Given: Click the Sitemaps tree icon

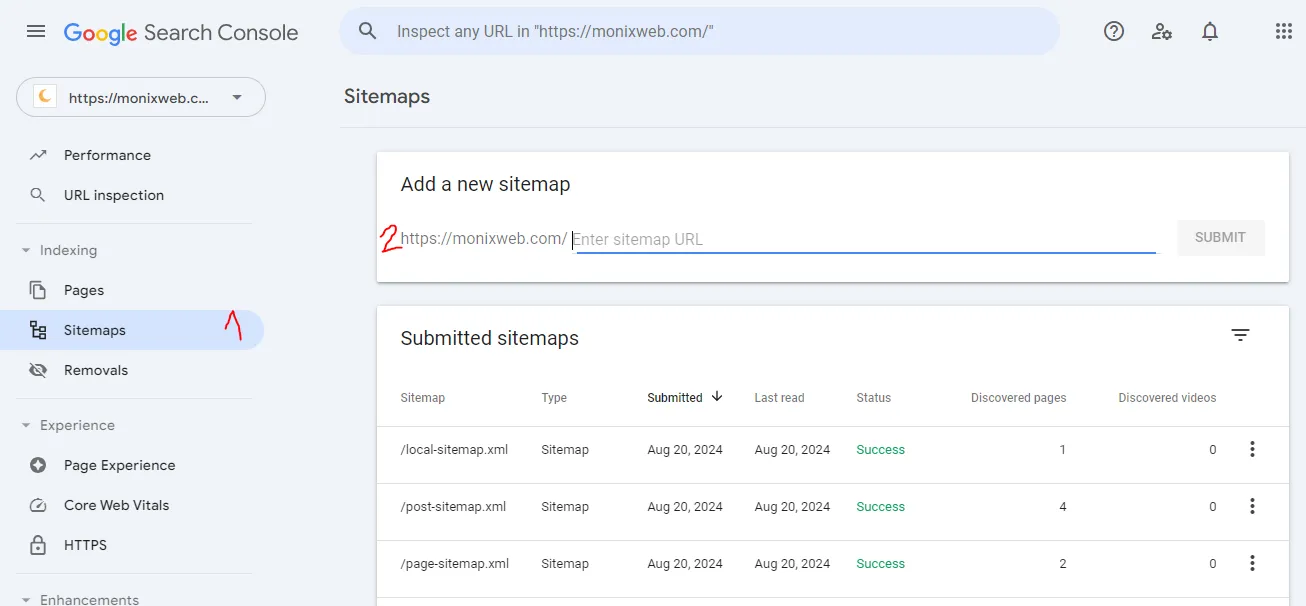Looking at the screenshot, I should [x=38, y=330].
